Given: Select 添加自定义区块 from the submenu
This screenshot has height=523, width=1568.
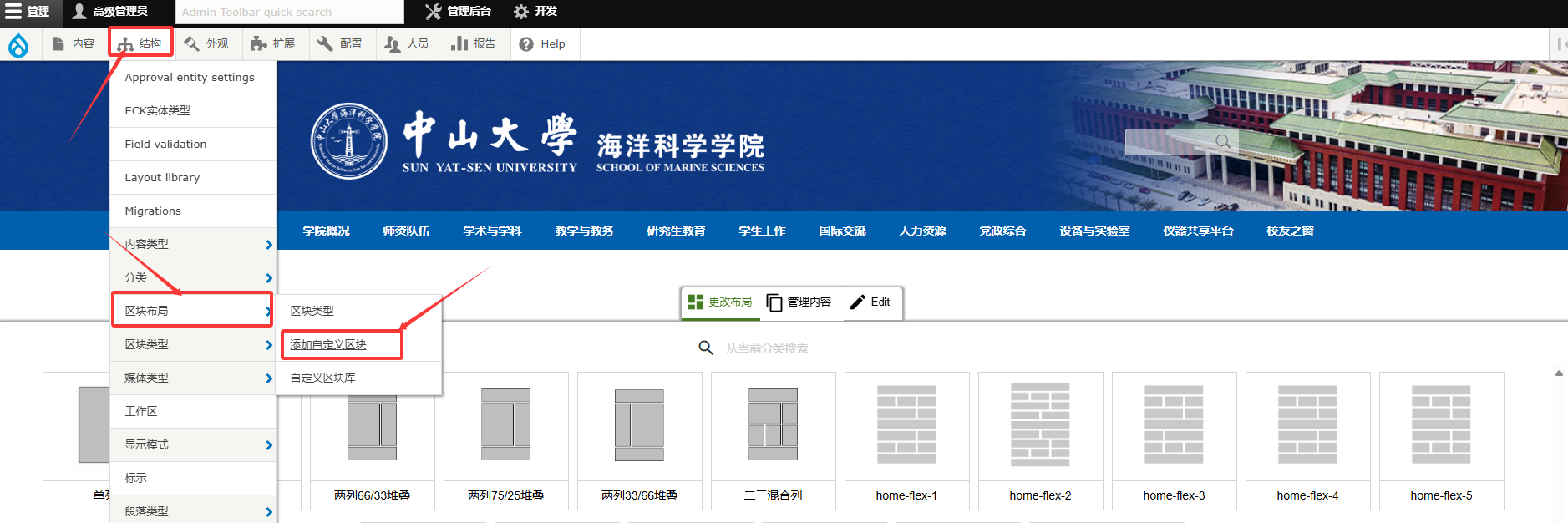Looking at the screenshot, I should pyautogui.click(x=328, y=344).
